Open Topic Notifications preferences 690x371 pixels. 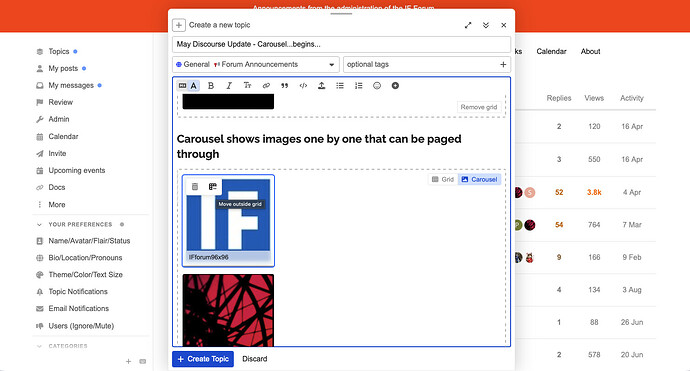tap(78, 292)
